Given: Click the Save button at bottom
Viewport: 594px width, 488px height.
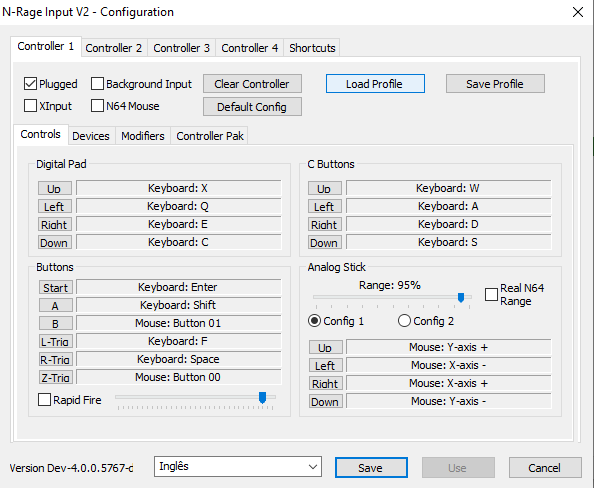Looking at the screenshot, I should click(x=371, y=468).
